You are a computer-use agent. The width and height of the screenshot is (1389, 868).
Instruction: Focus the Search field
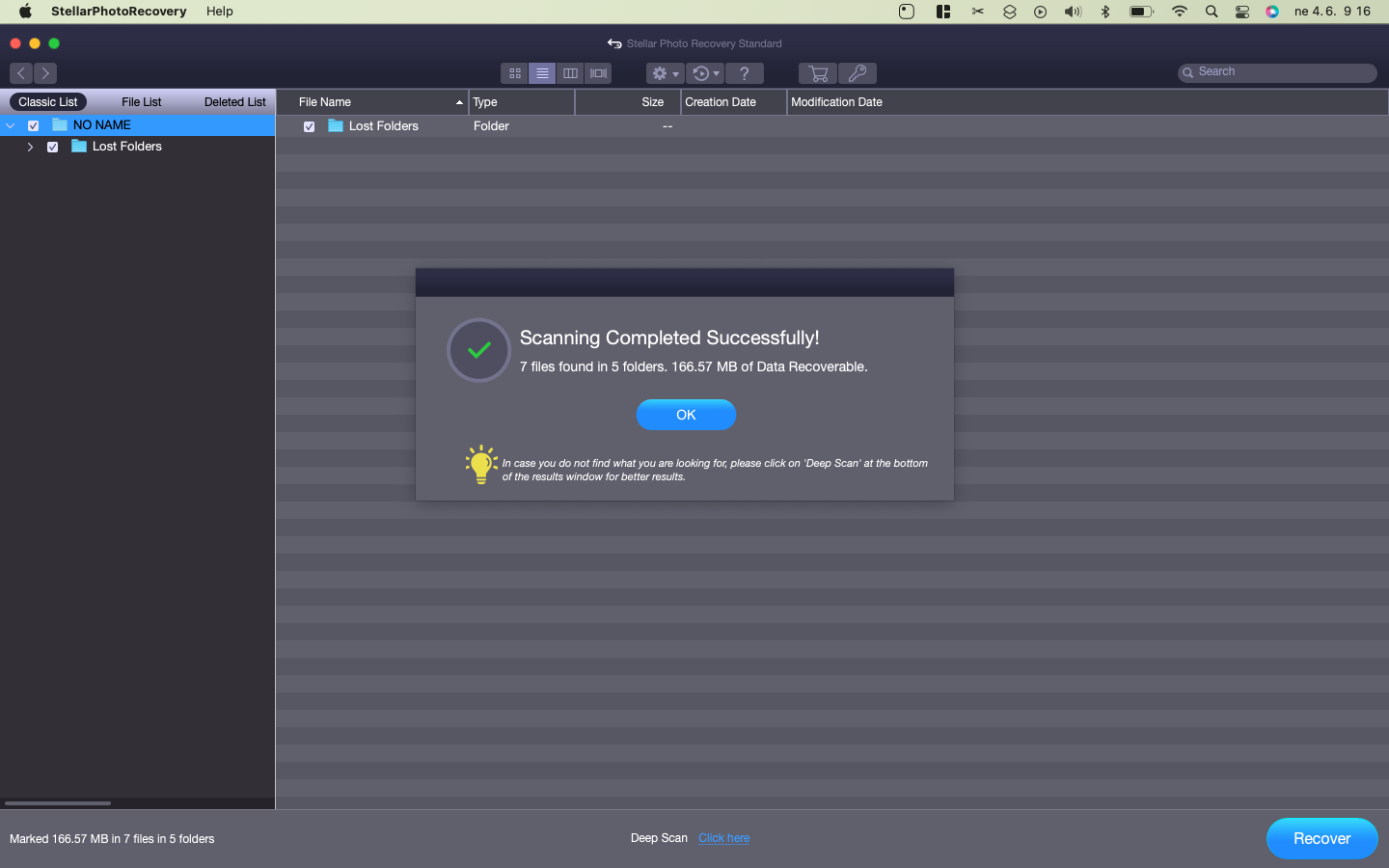tap(1277, 72)
